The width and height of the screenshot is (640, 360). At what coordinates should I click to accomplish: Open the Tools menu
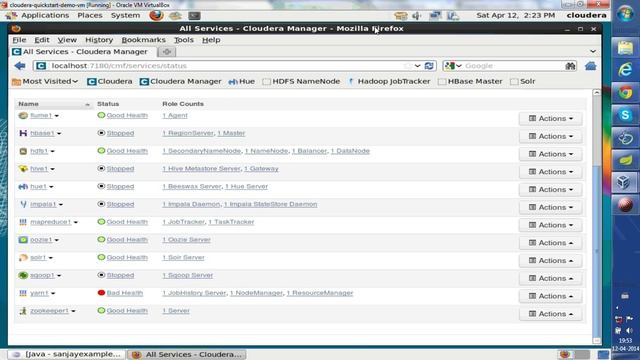click(x=184, y=40)
